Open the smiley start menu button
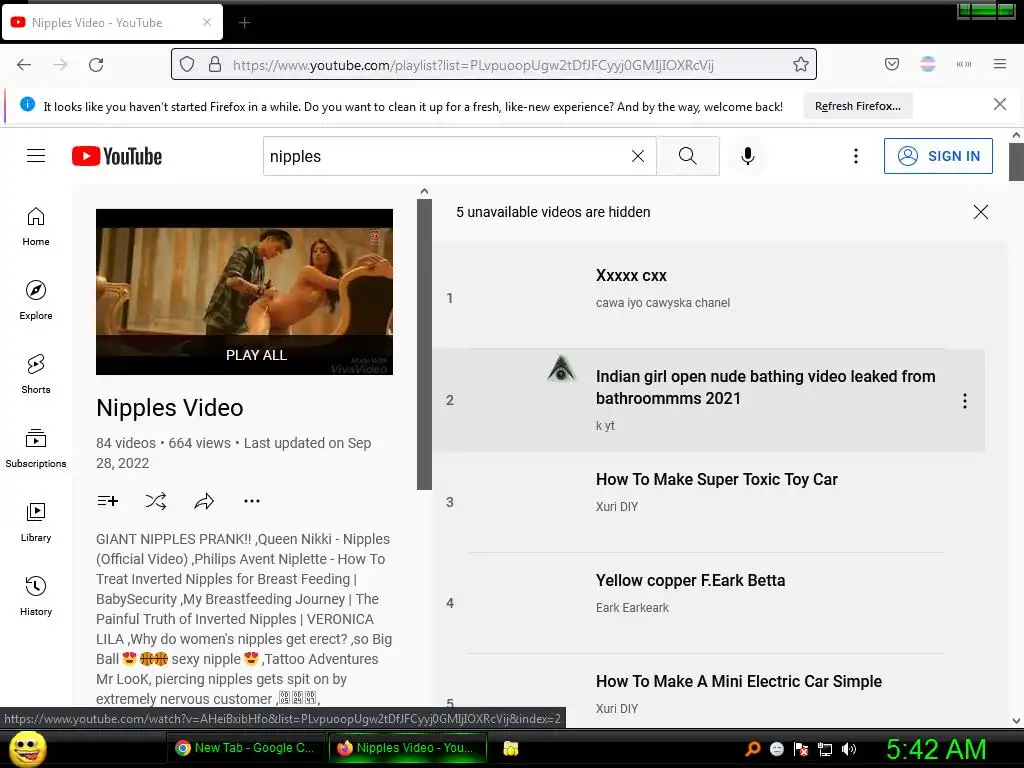The width and height of the screenshot is (1024, 768). coord(27,748)
